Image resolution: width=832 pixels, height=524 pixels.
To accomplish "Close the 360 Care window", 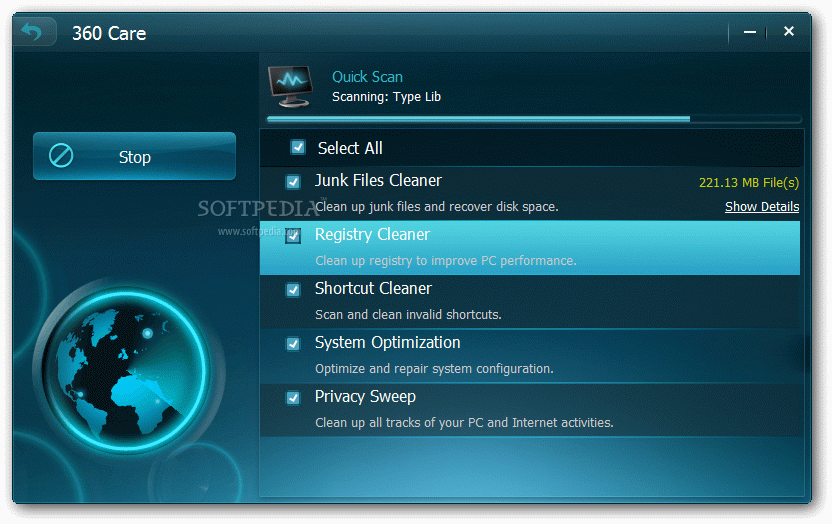I will pyautogui.click(x=788, y=31).
